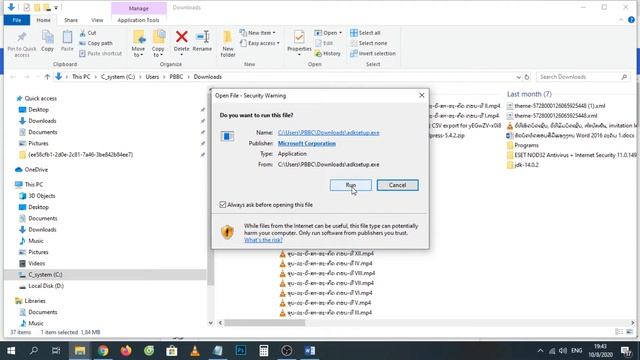Close the Open File Security Warning dialog
Viewport: 640px width, 360px height.
click(422, 96)
